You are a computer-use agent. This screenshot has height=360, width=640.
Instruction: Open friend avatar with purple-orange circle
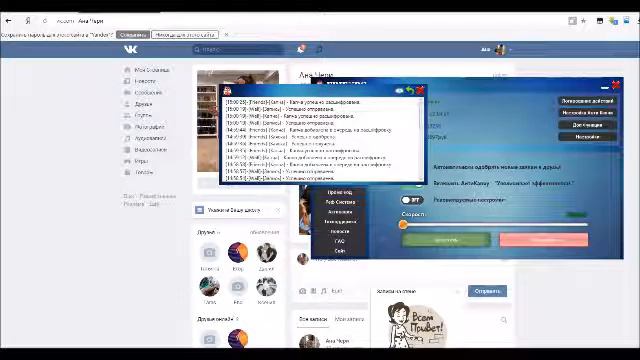click(x=238, y=253)
